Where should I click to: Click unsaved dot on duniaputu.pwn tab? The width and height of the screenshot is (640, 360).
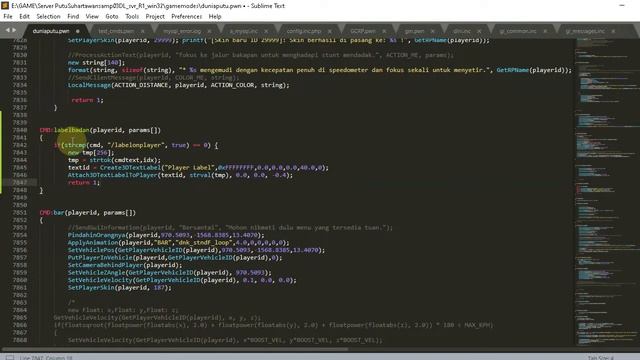78,31
